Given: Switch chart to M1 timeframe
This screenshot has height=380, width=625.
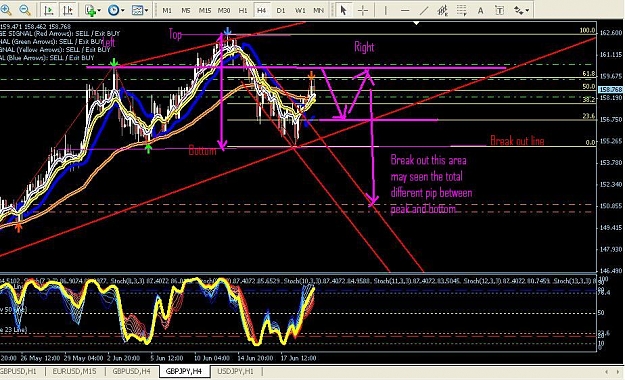Looking at the screenshot, I should 167,10.
